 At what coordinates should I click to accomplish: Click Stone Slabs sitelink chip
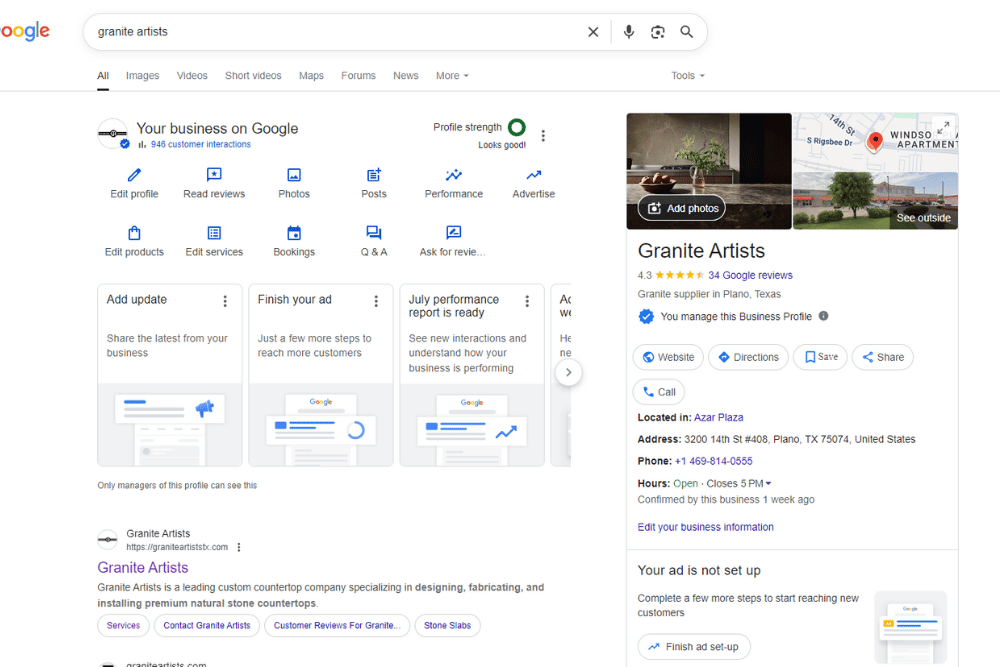click(x=448, y=626)
